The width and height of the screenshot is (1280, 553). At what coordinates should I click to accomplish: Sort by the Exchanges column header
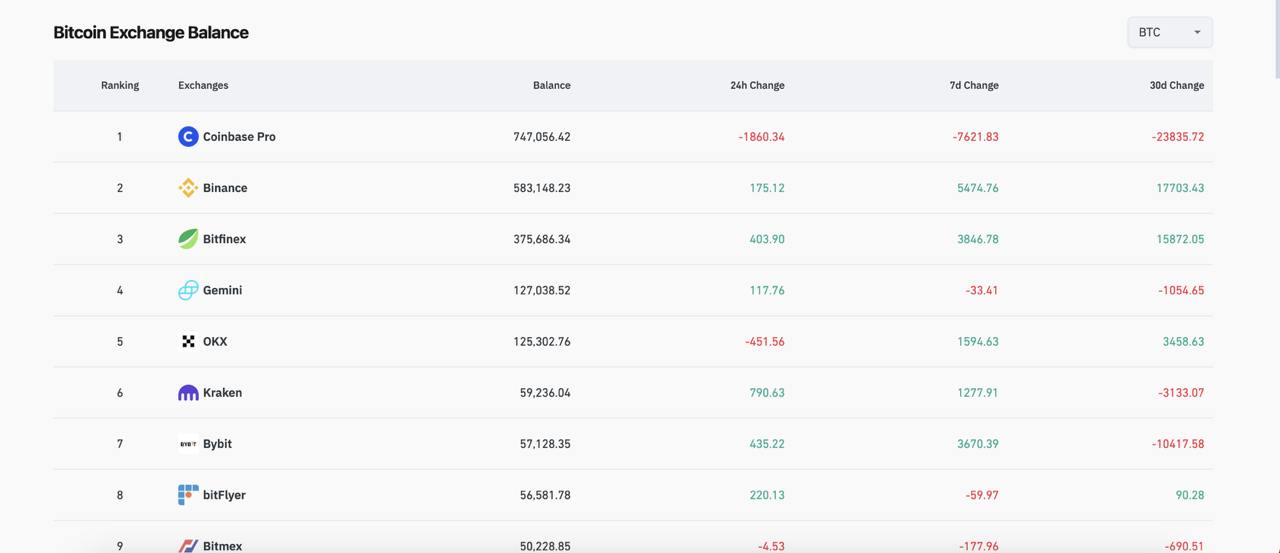pyautogui.click(x=203, y=85)
